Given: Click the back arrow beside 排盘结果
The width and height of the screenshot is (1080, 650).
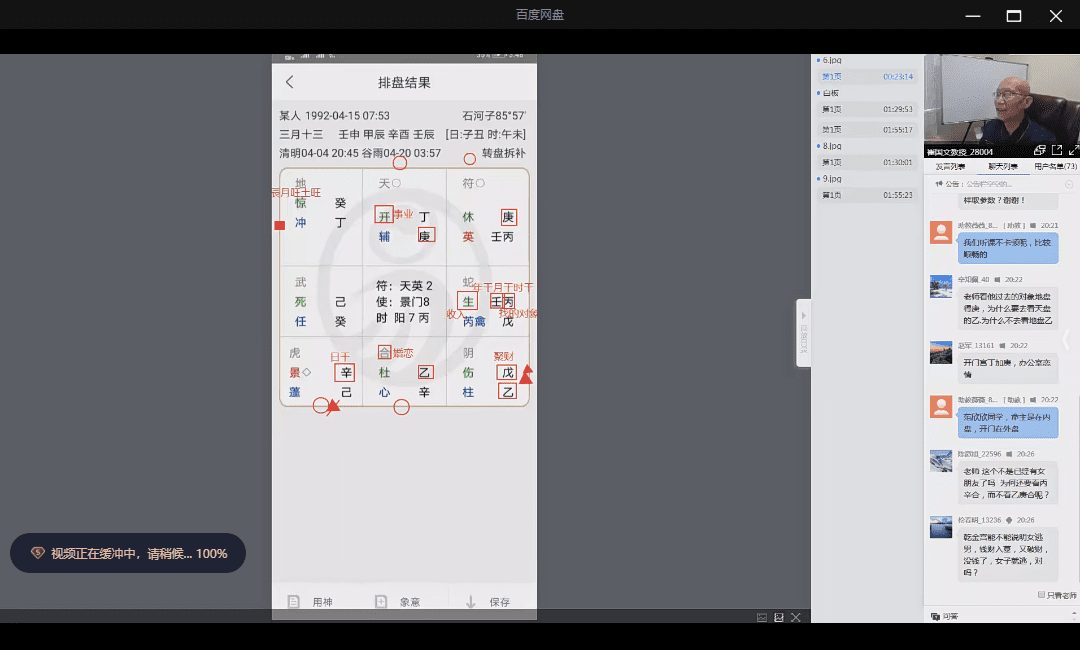Looking at the screenshot, I should point(290,82).
